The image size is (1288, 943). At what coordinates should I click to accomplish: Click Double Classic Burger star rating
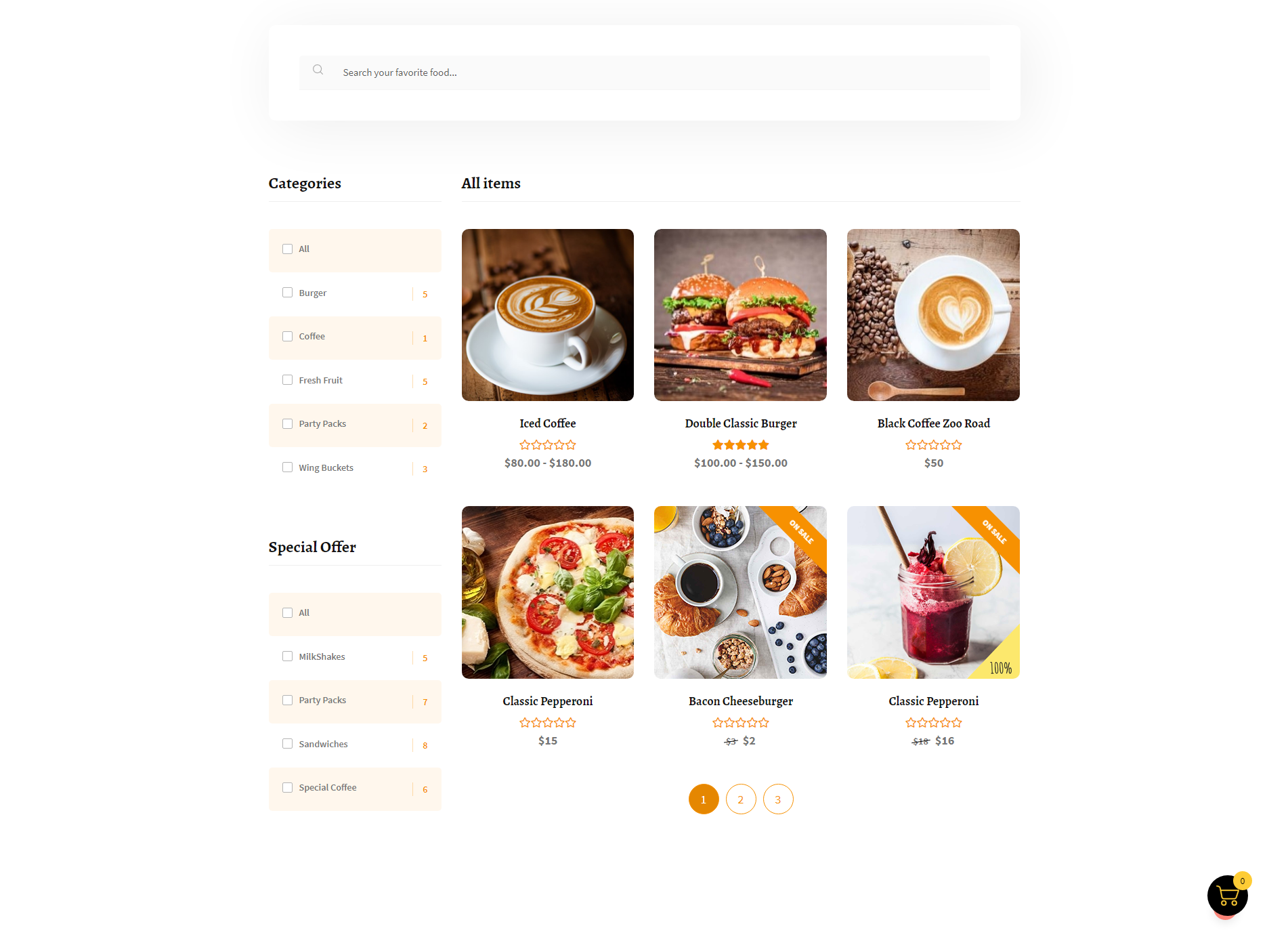740,445
